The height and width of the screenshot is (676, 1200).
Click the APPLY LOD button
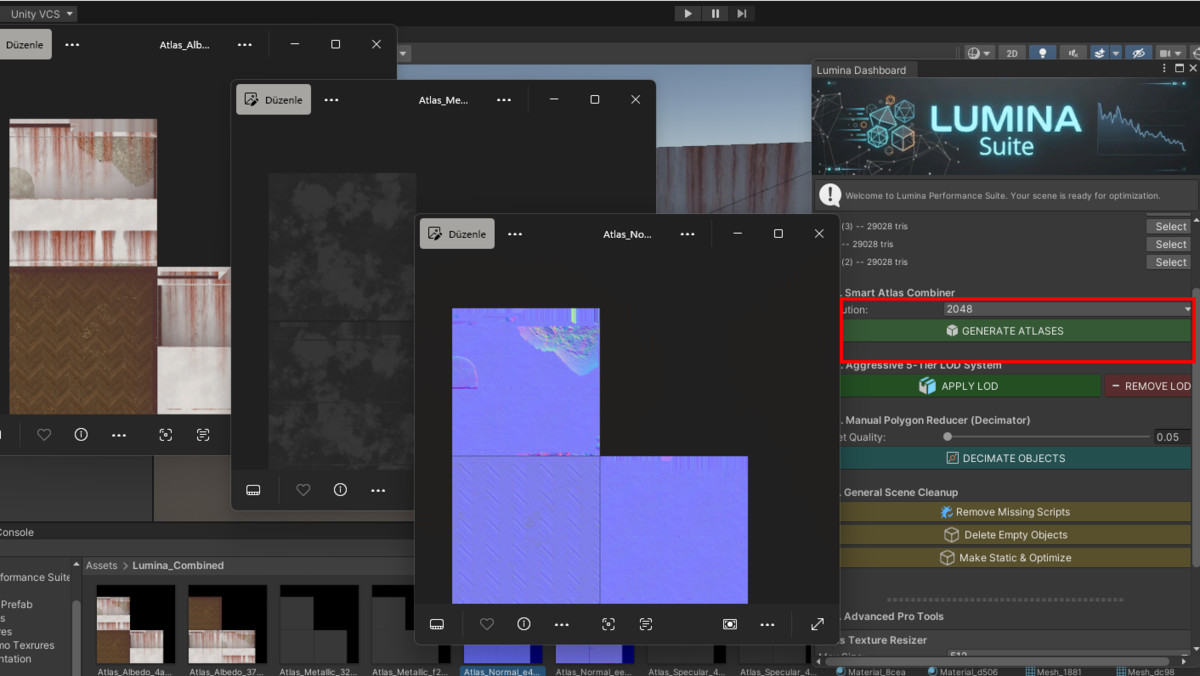(969, 386)
